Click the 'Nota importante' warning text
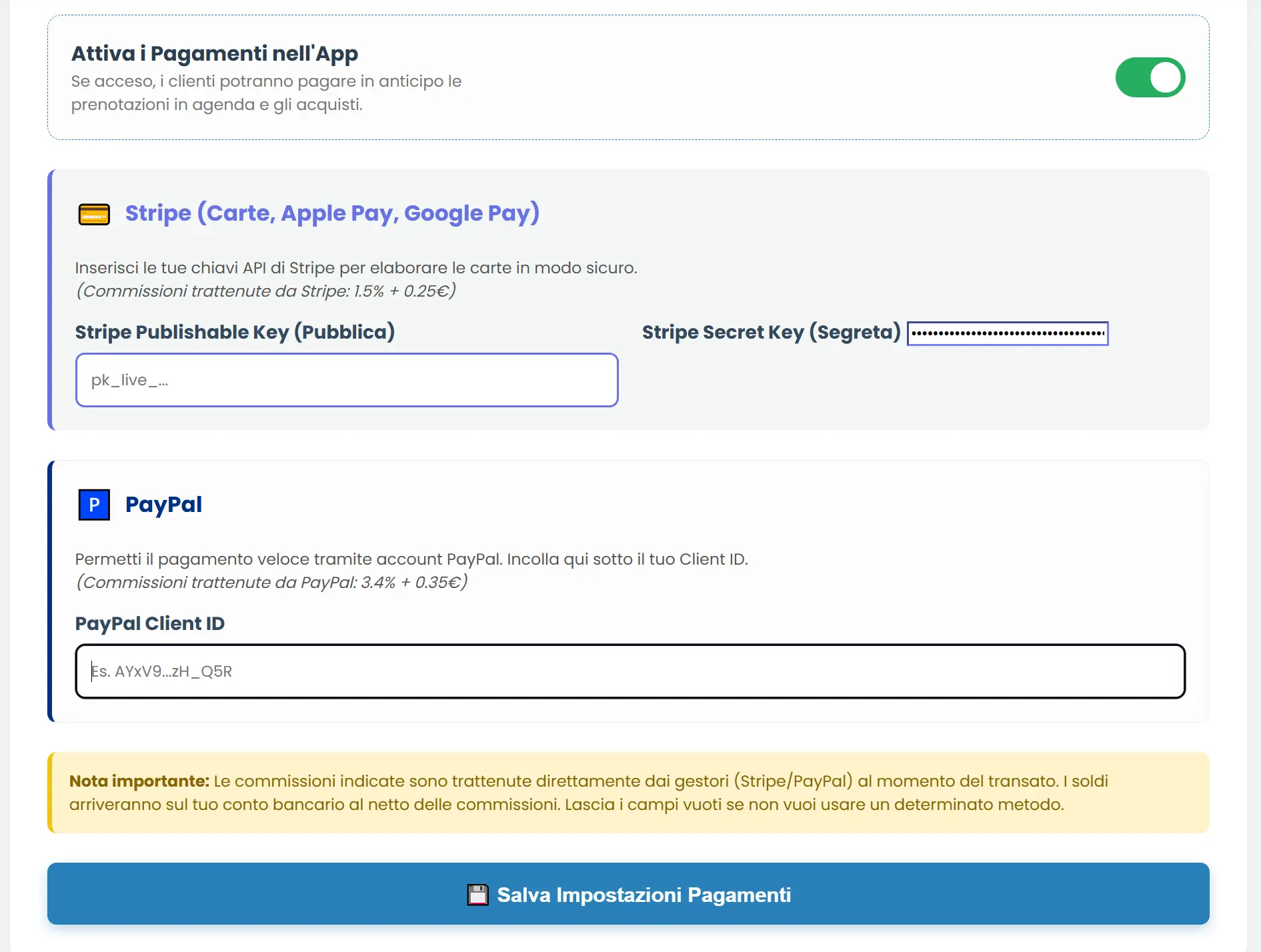This screenshot has width=1261, height=952. 589,793
